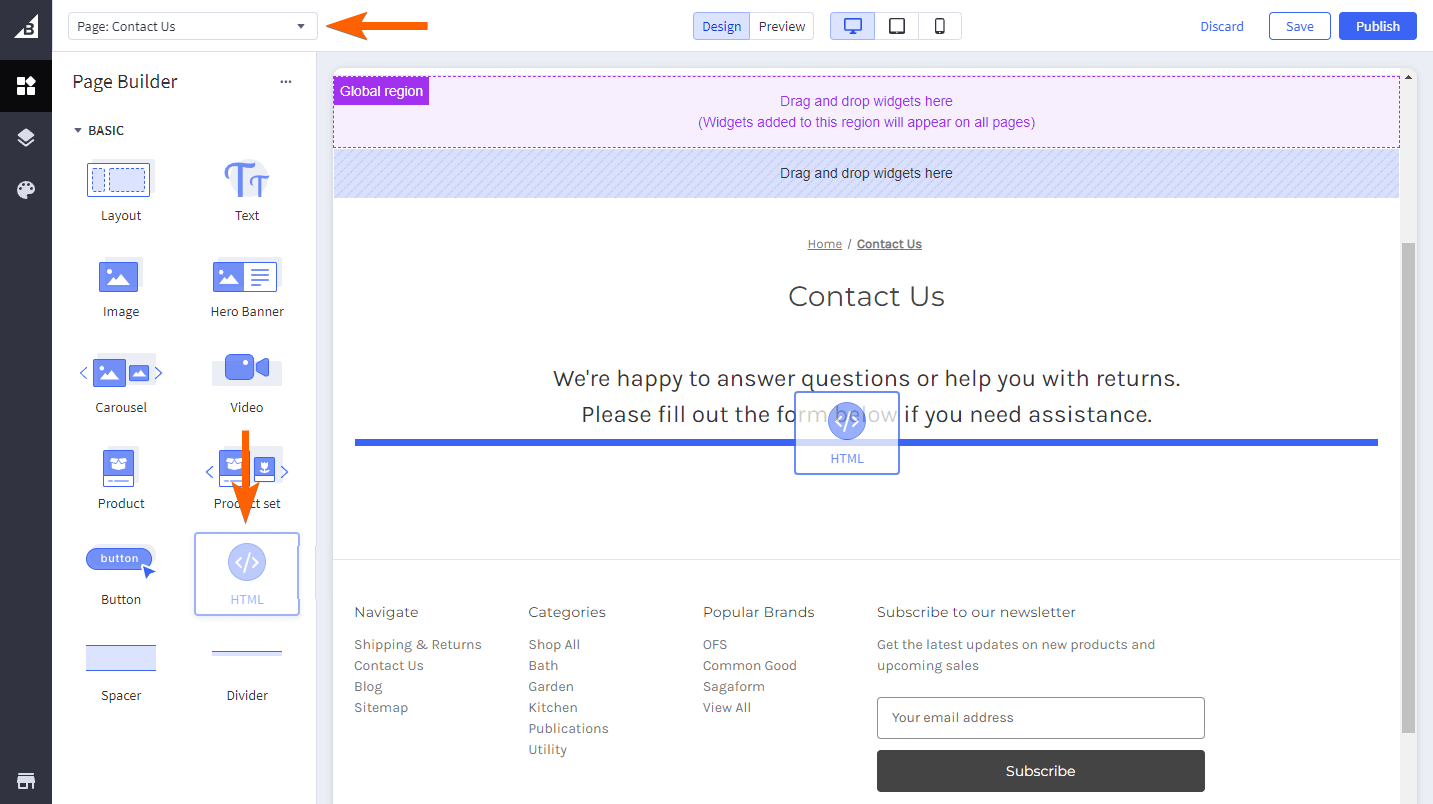Click the email address input field
The height and width of the screenshot is (804, 1433).
[x=1040, y=717]
